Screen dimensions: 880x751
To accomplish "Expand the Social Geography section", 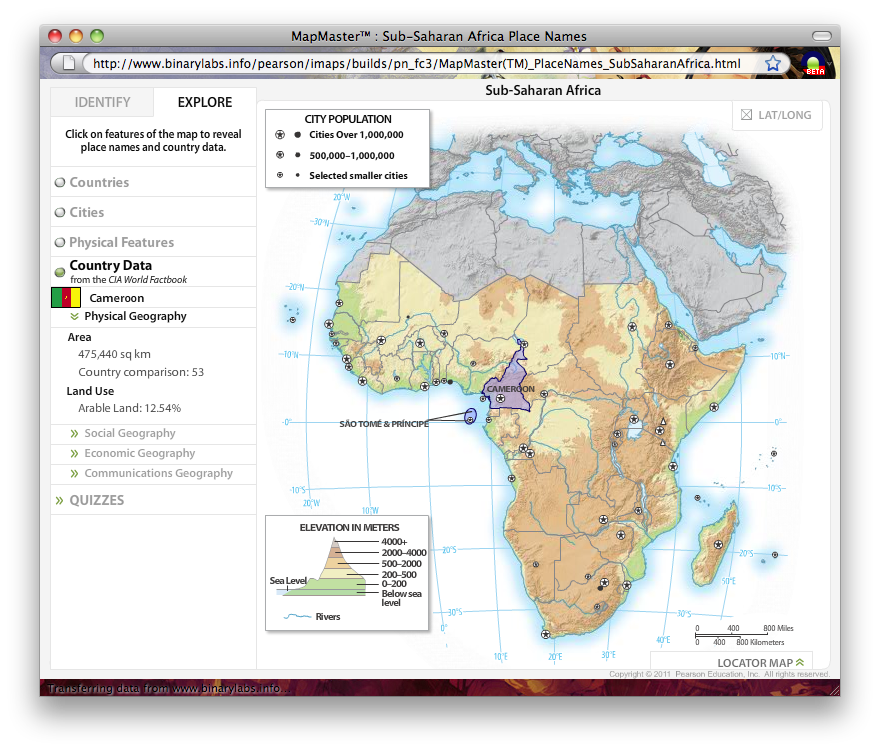I will point(75,434).
